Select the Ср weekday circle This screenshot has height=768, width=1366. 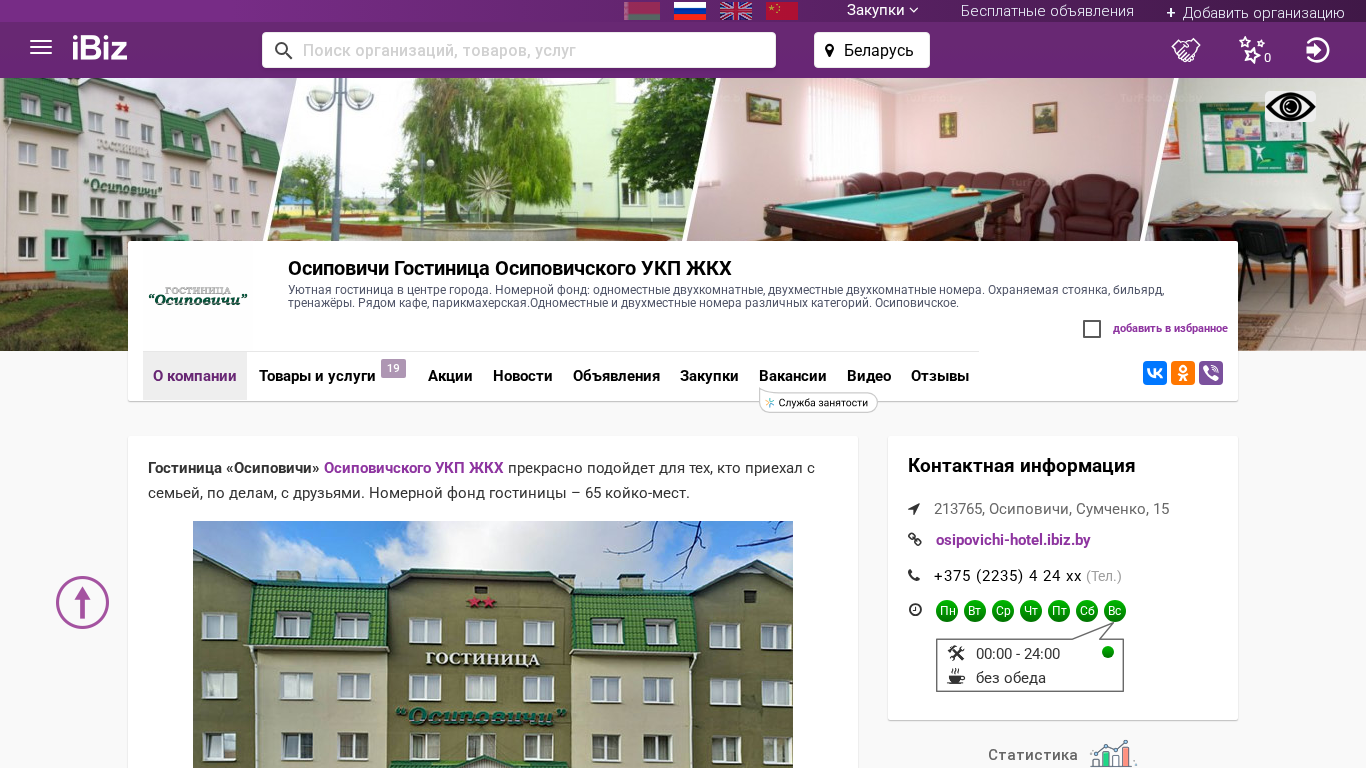coord(1003,611)
